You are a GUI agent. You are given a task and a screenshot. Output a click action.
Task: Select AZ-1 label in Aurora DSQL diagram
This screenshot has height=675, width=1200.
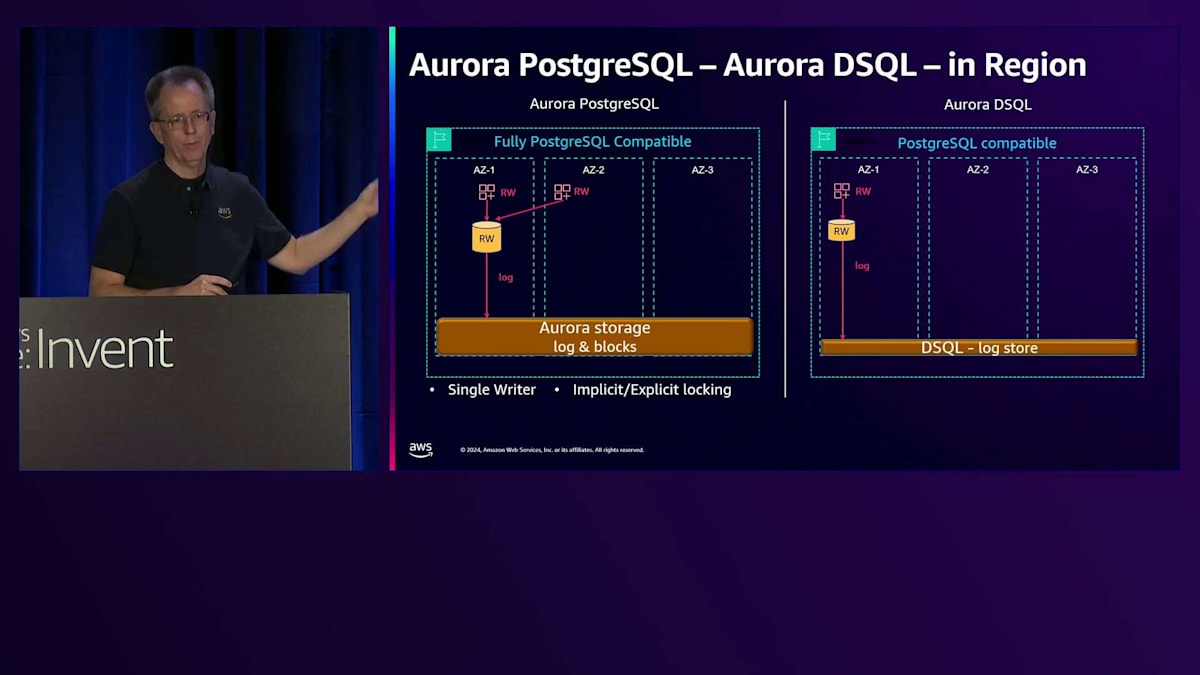[869, 170]
